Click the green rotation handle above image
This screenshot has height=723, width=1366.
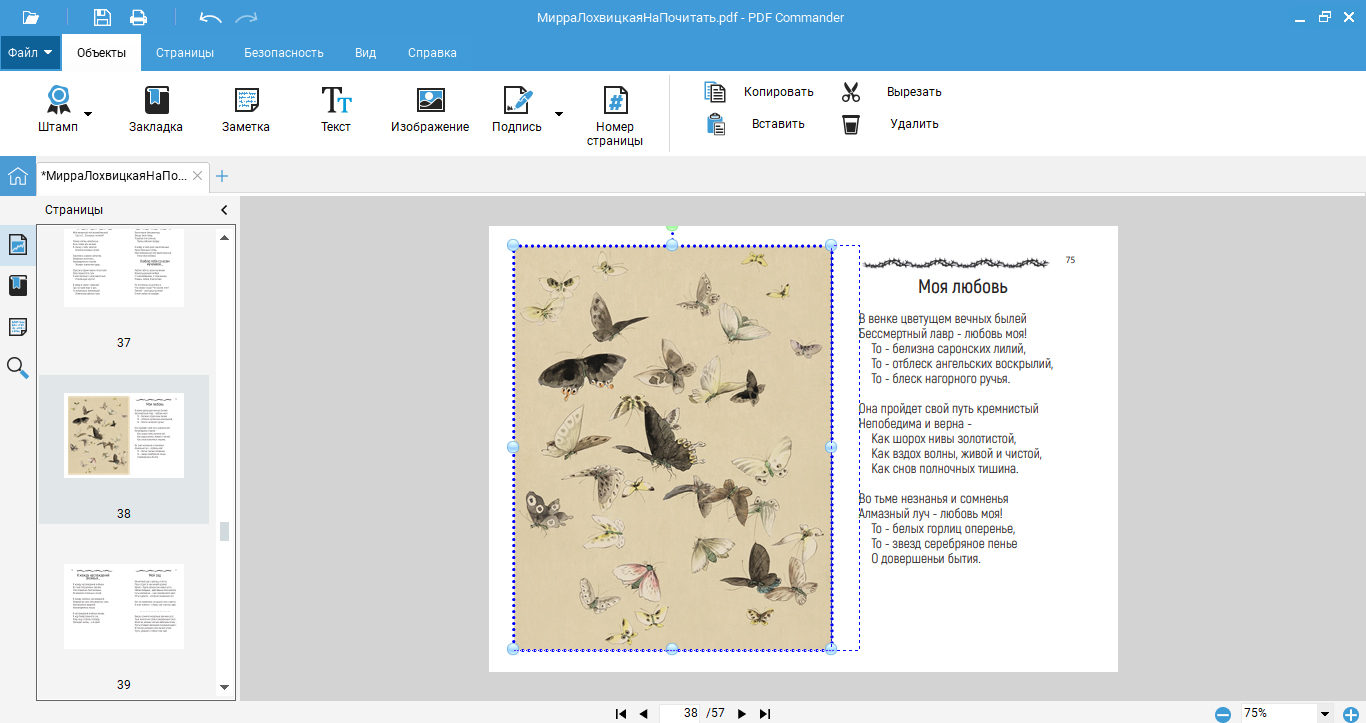pos(672,227)
